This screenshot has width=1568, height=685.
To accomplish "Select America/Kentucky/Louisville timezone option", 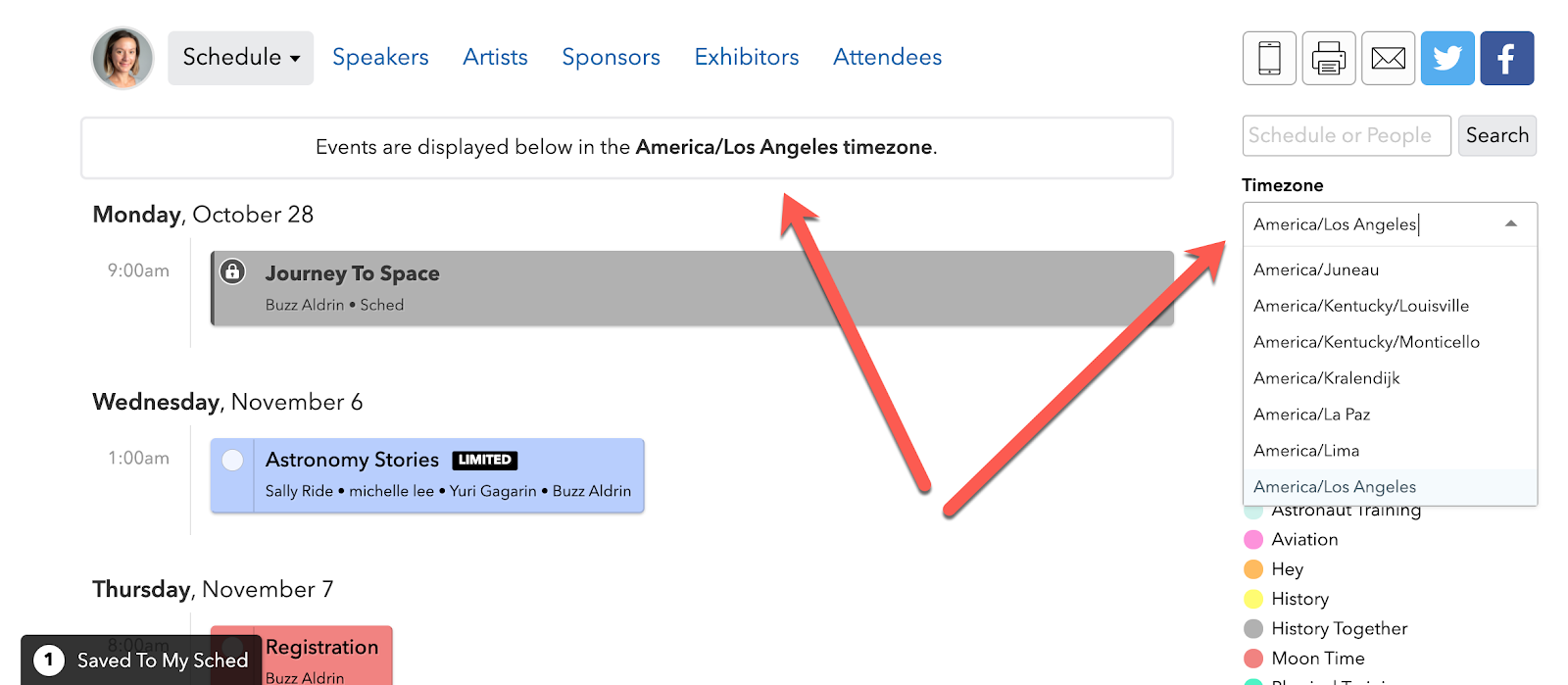I will [x=1390, y=306].
